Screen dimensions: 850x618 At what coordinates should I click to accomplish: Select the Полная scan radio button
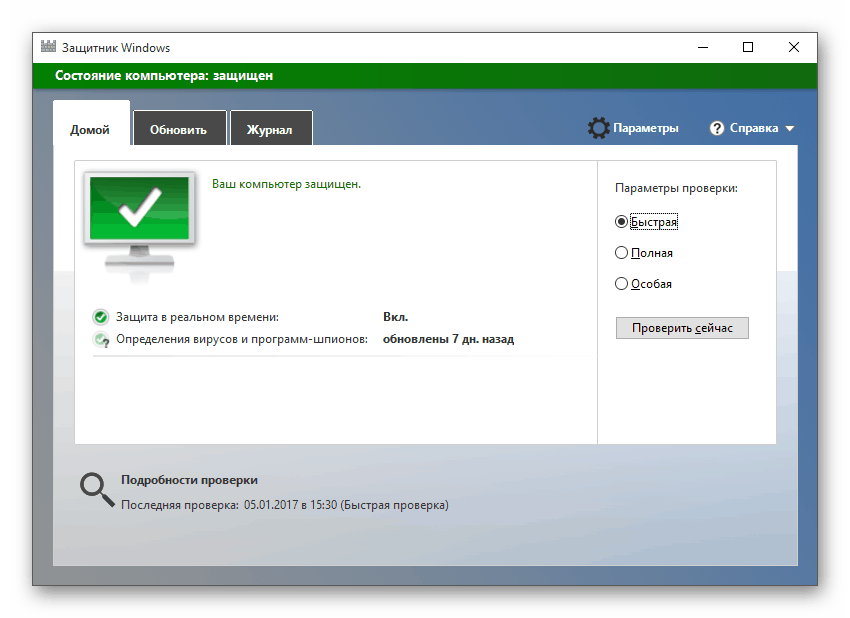pos(621,253)
